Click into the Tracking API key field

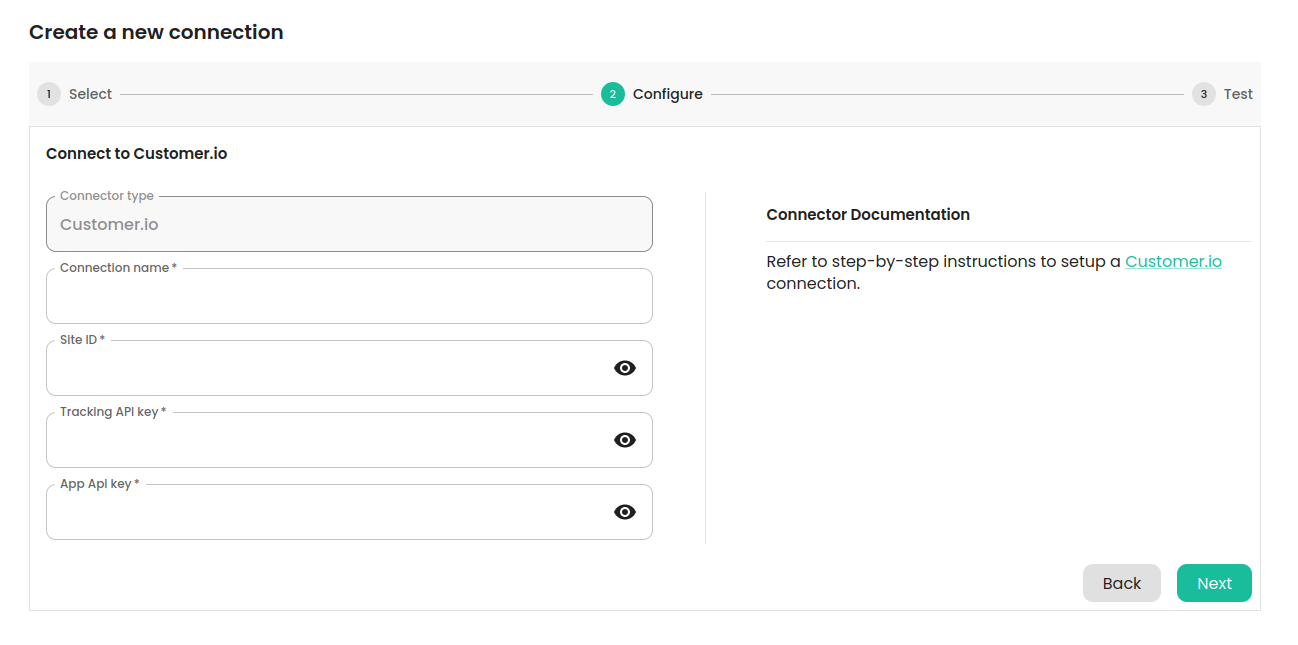click(349, 440)
